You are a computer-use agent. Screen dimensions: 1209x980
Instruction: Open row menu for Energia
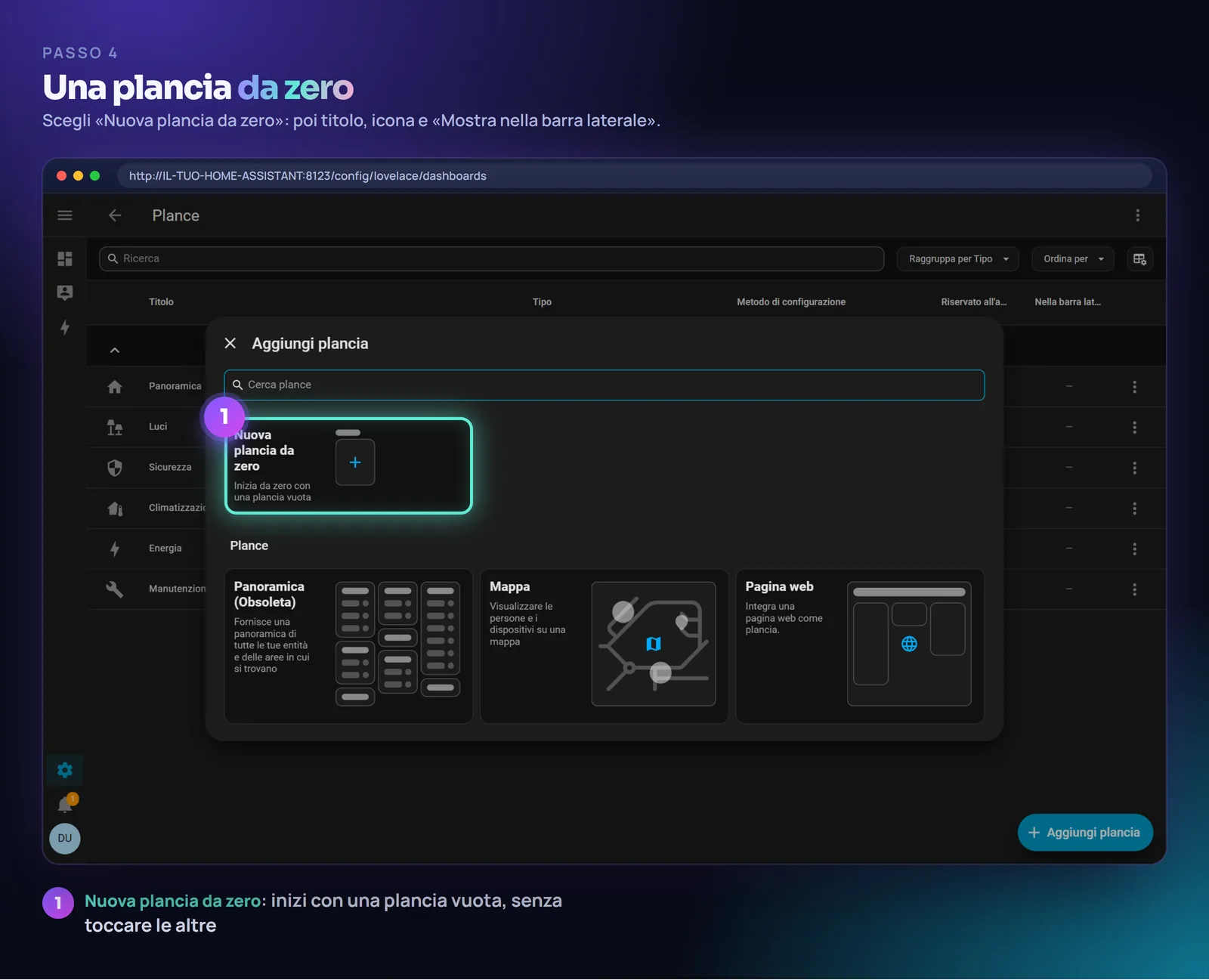(1134, 549)
